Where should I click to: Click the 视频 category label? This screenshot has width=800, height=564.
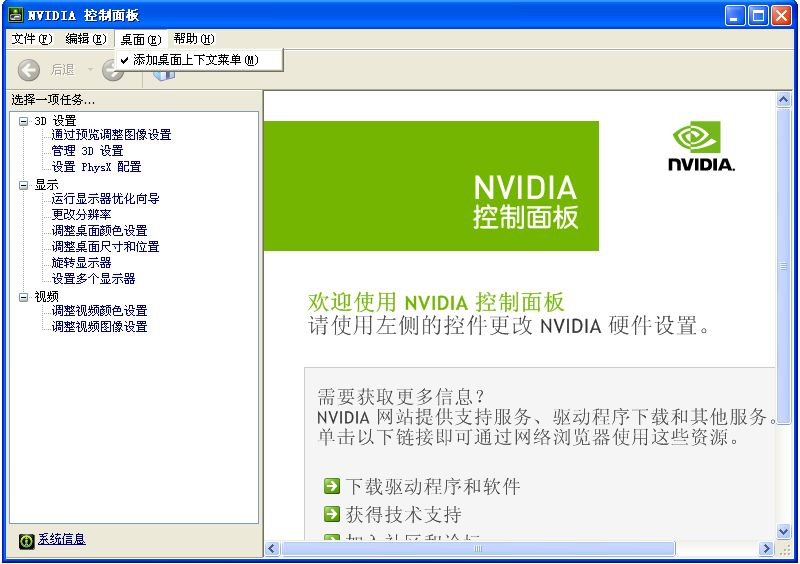46,297
